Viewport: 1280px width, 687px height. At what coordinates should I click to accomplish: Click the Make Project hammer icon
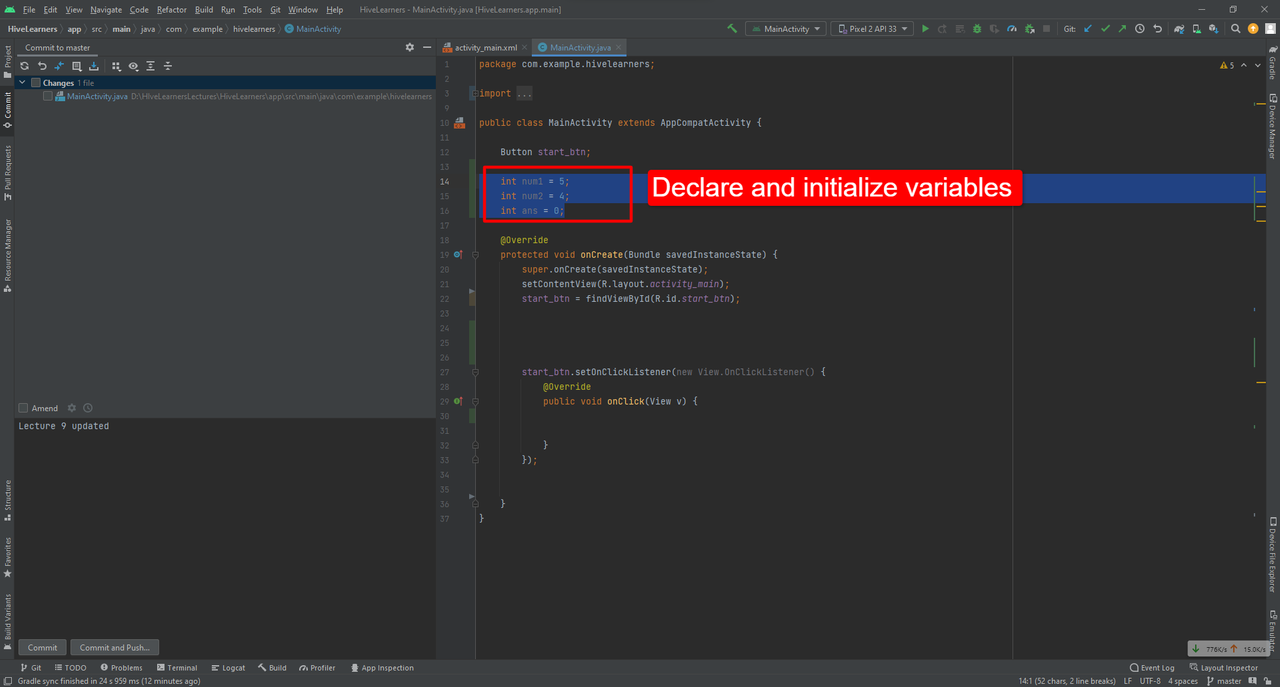(732, 29)
